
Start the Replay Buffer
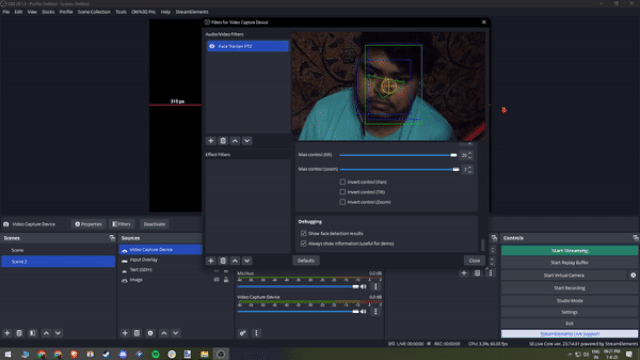pyautogui.click(x=569, y=262)
